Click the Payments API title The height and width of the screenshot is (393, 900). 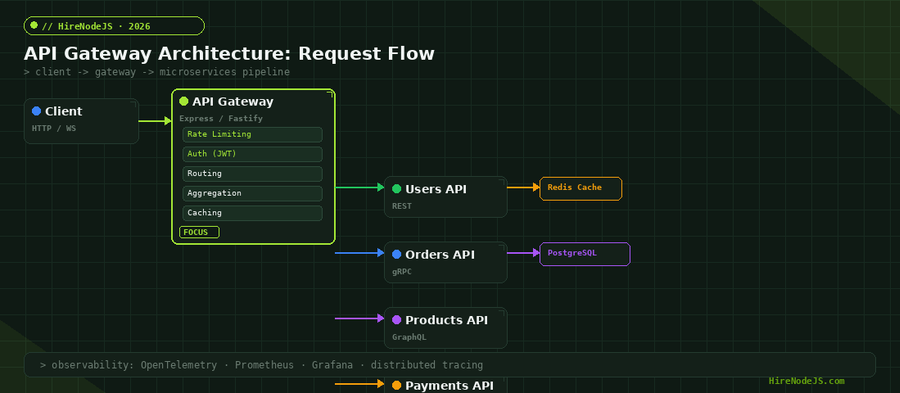tap(449, 386)
